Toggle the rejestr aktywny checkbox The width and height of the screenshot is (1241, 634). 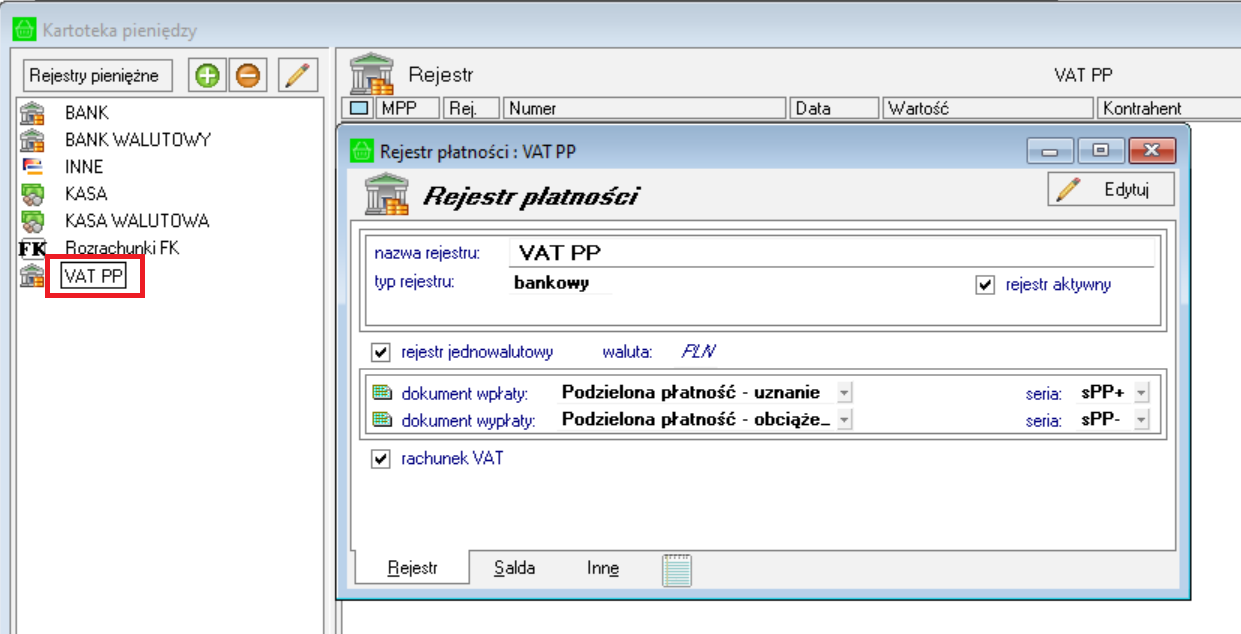[x=986, y=285]
